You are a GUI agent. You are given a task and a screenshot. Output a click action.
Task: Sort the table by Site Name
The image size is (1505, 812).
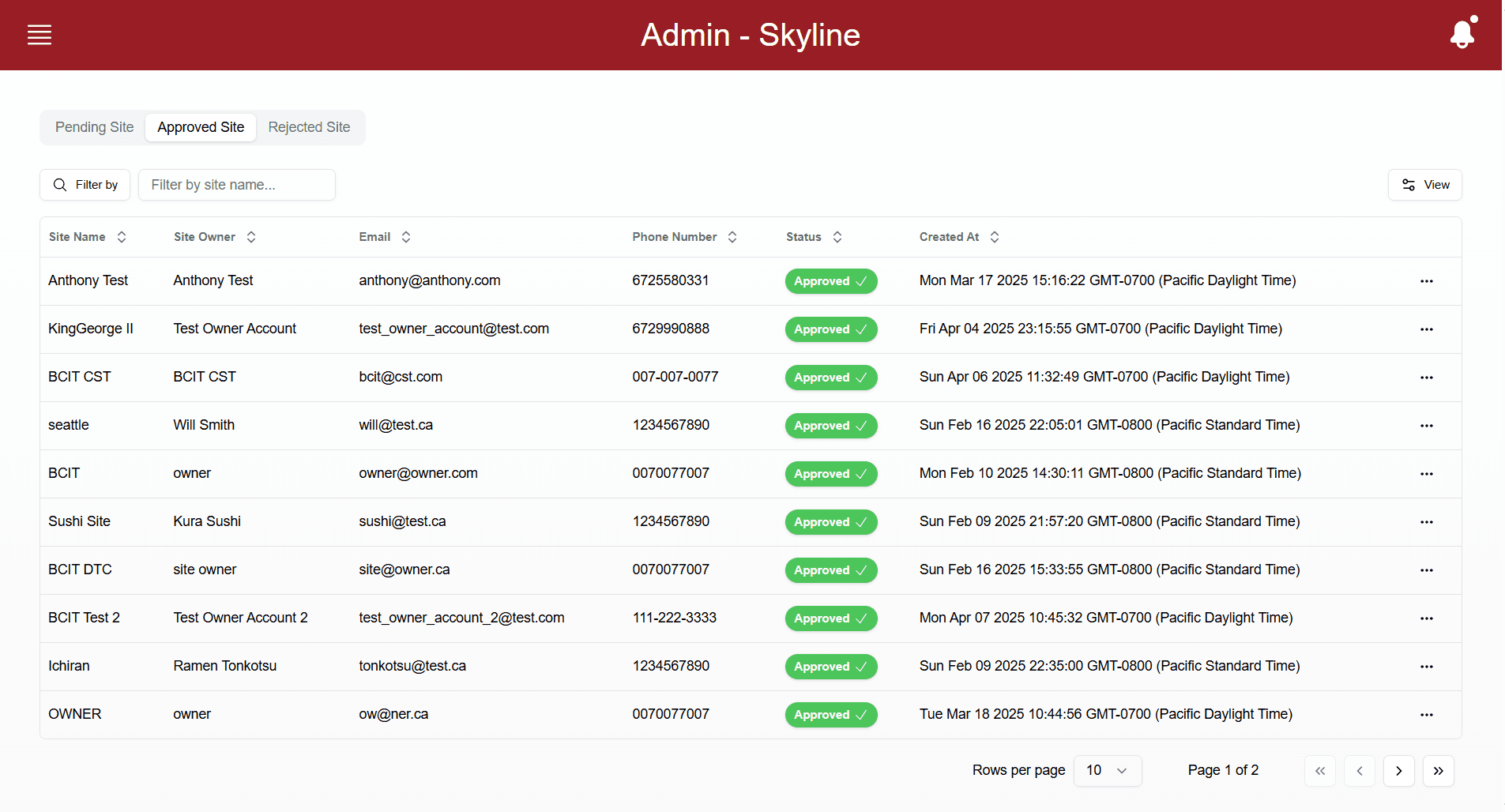pos(87,237)
